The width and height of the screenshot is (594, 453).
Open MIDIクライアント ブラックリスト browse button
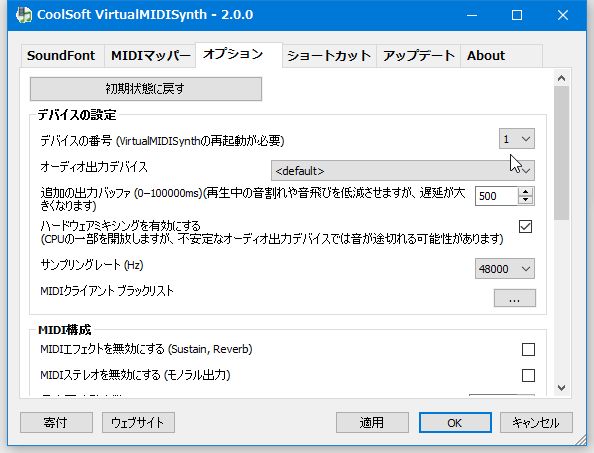point(514,298)
